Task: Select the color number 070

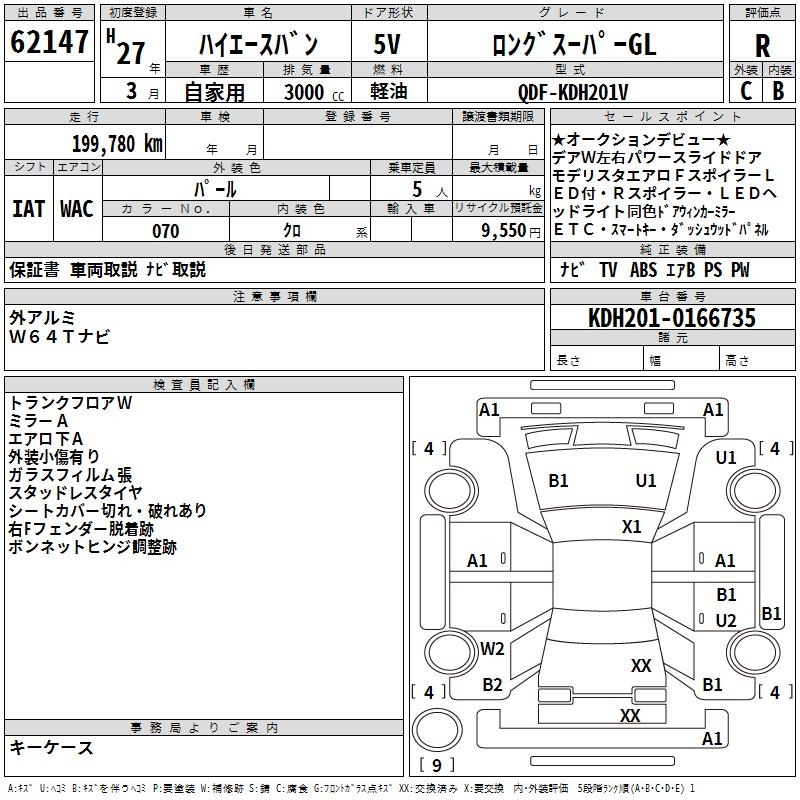Action: click(x=166, y=231)
